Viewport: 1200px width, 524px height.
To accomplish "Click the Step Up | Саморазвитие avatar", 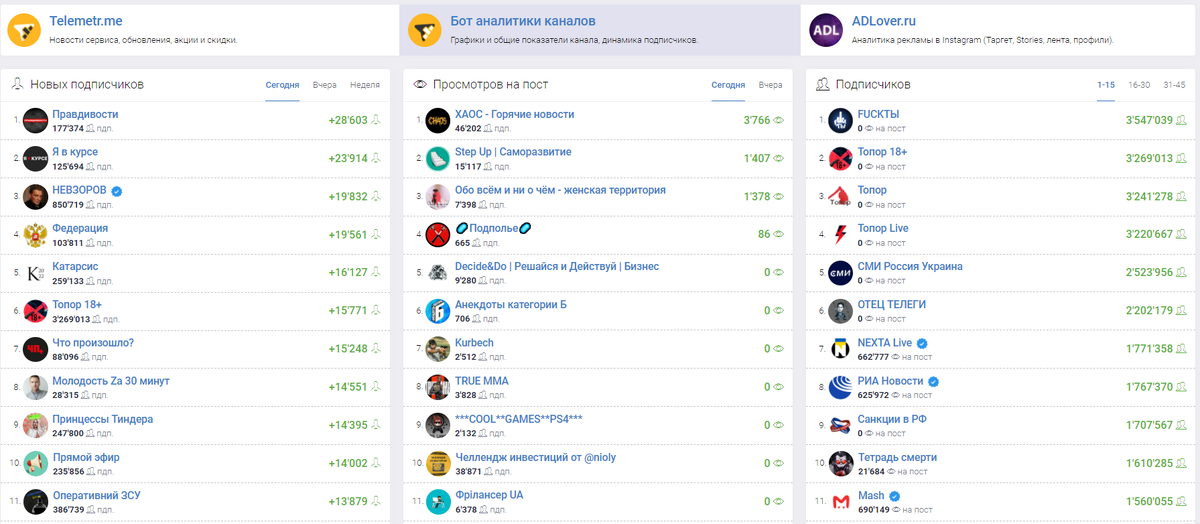I will [x=438, y=159].
